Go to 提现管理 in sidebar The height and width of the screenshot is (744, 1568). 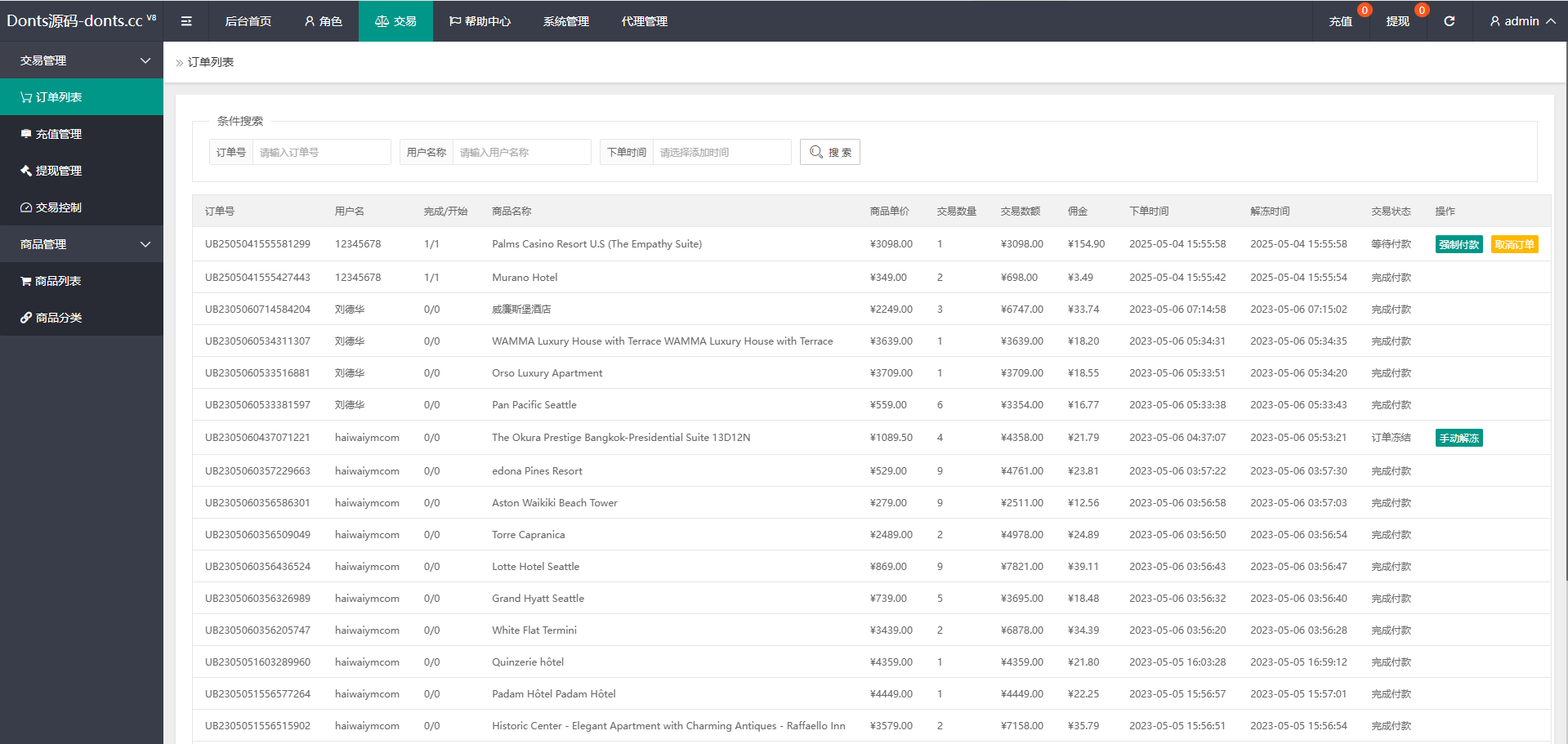(82, 171)
